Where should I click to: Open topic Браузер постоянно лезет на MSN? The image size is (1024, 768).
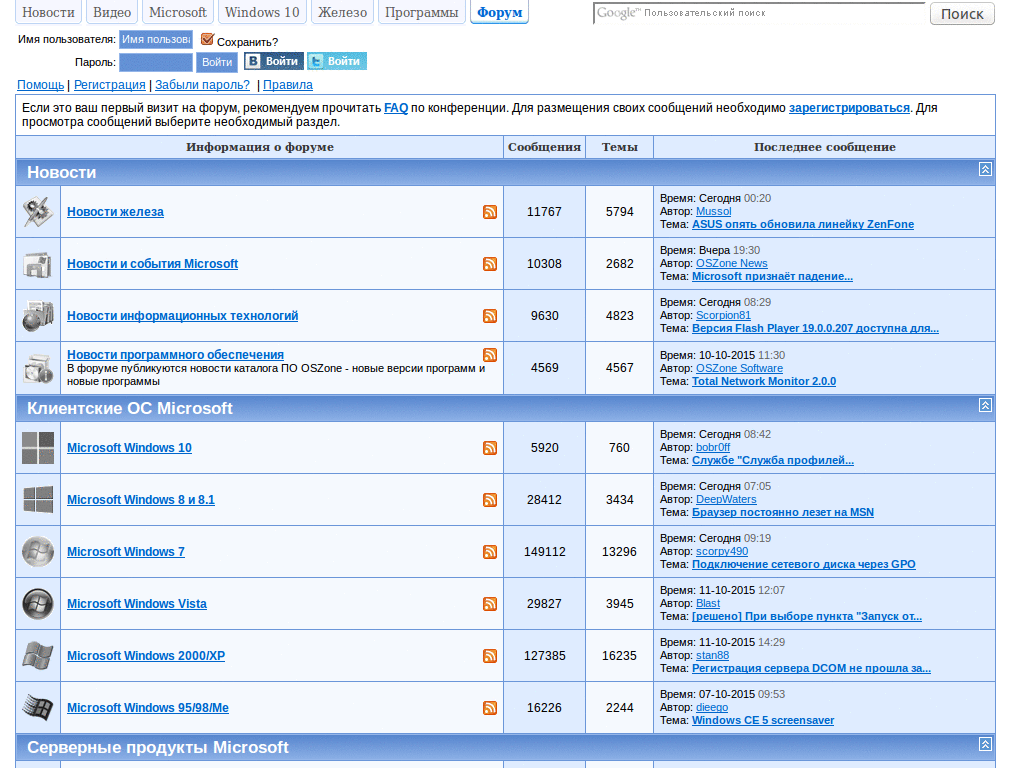pos(783,512)
